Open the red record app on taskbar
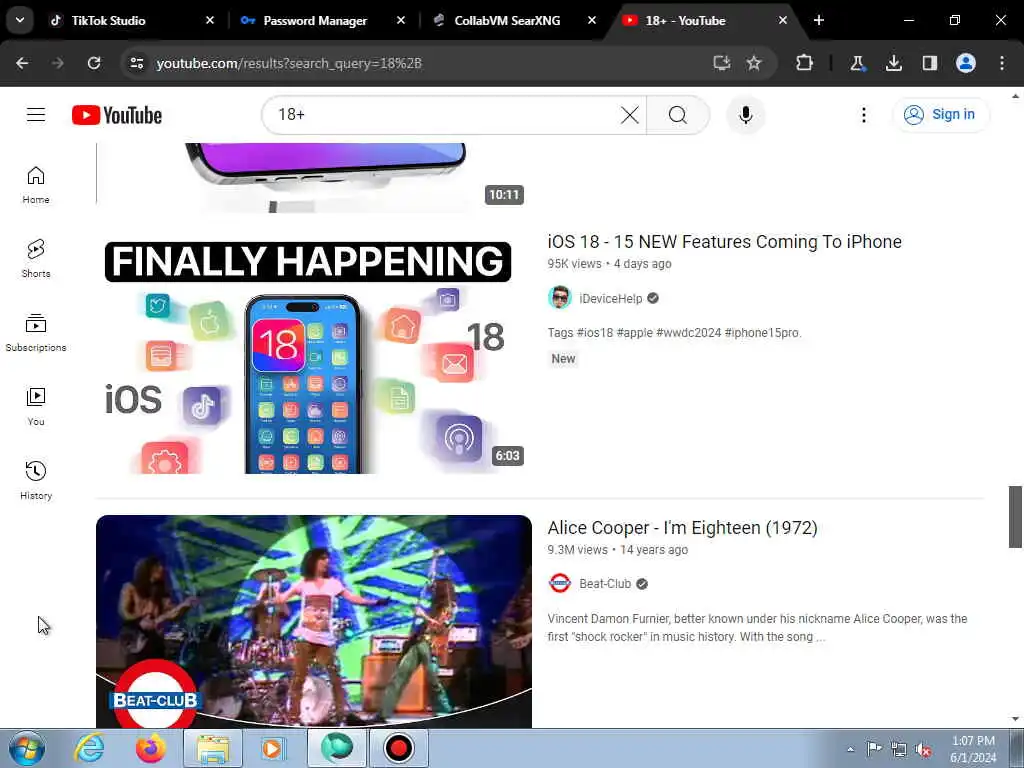Image resolution: width=1024 pixels, height=768 pixels. (x=398, y=748)
